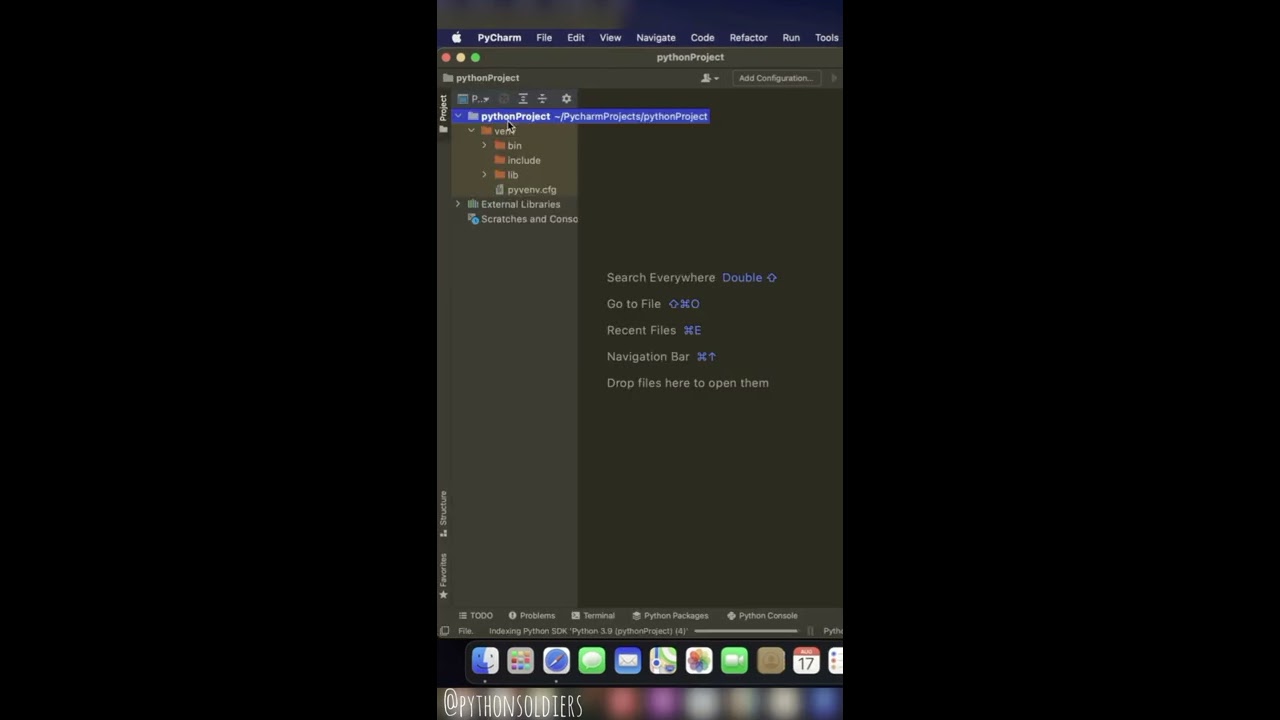Select the External Libraries label
This screenshot has height=720, width=1280.
pos(520,204)
